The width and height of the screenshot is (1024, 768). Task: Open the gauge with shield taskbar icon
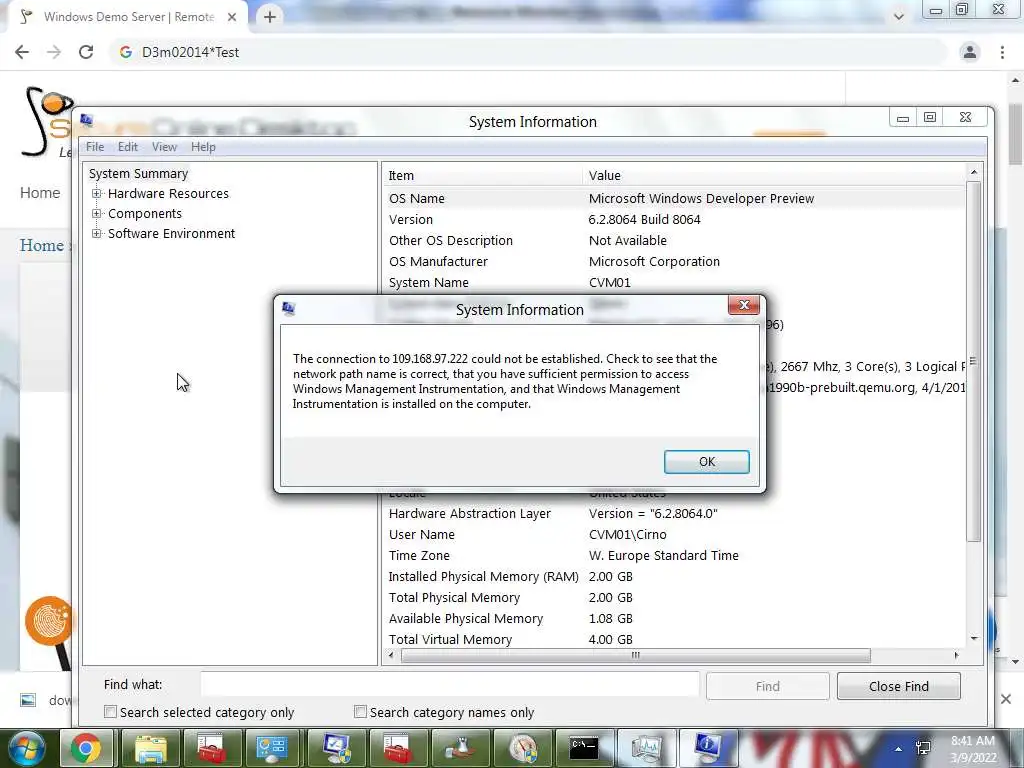click(x=522, y=748)
